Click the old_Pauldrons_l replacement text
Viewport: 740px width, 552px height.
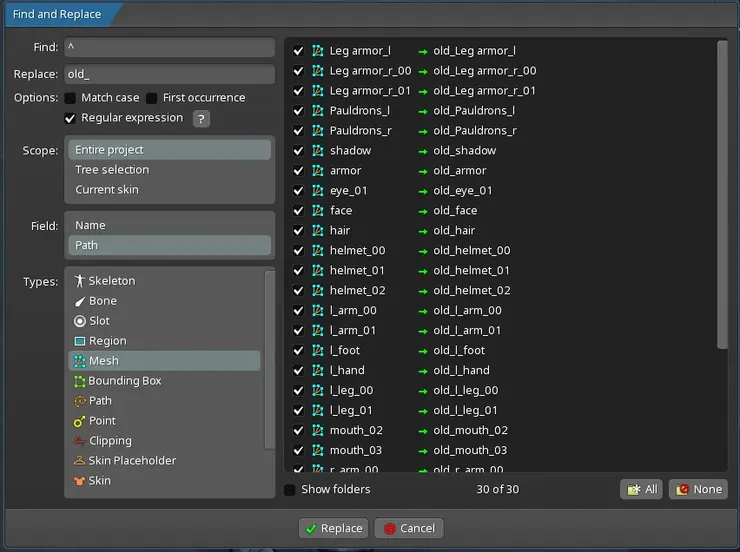pos(474,110)
